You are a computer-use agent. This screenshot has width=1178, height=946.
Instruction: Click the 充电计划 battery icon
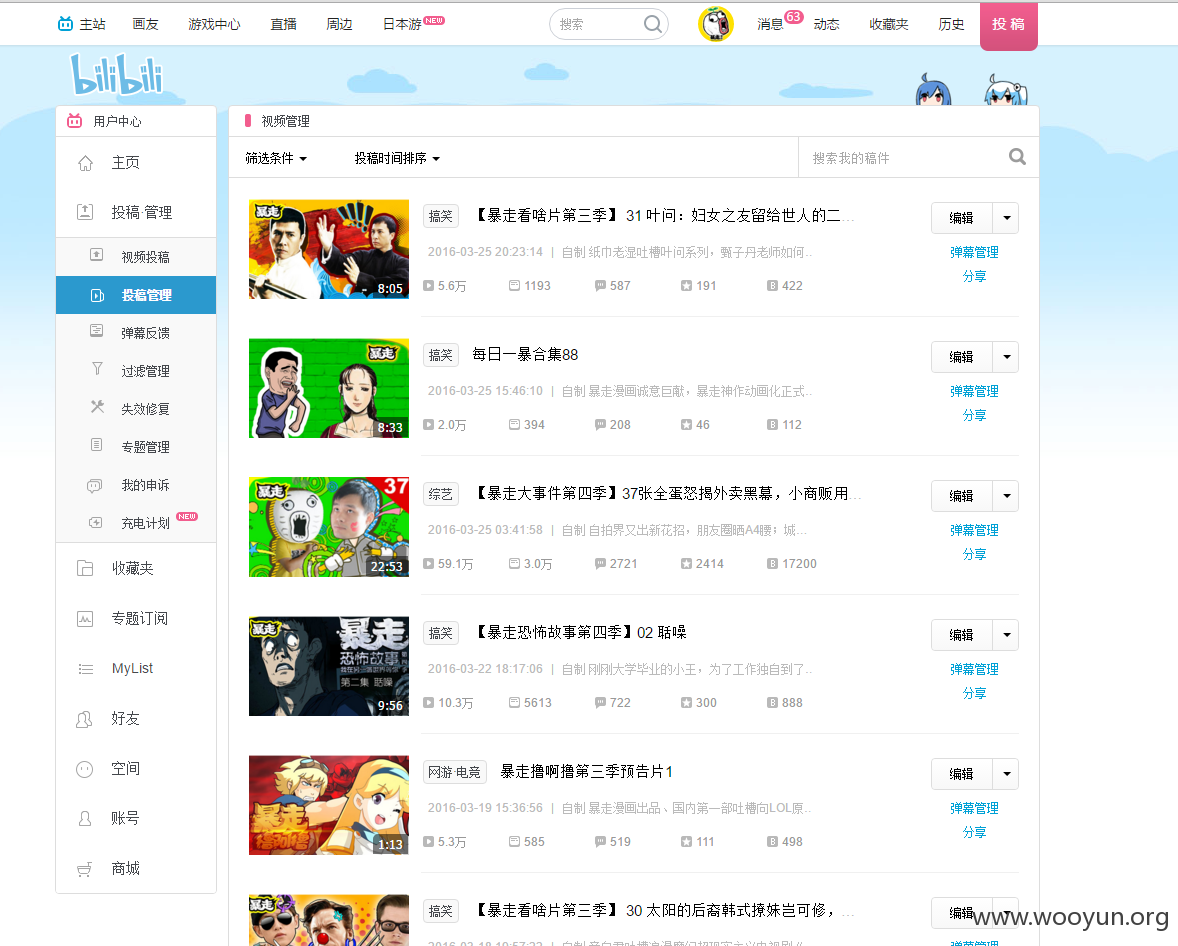[x=95, y=522]
